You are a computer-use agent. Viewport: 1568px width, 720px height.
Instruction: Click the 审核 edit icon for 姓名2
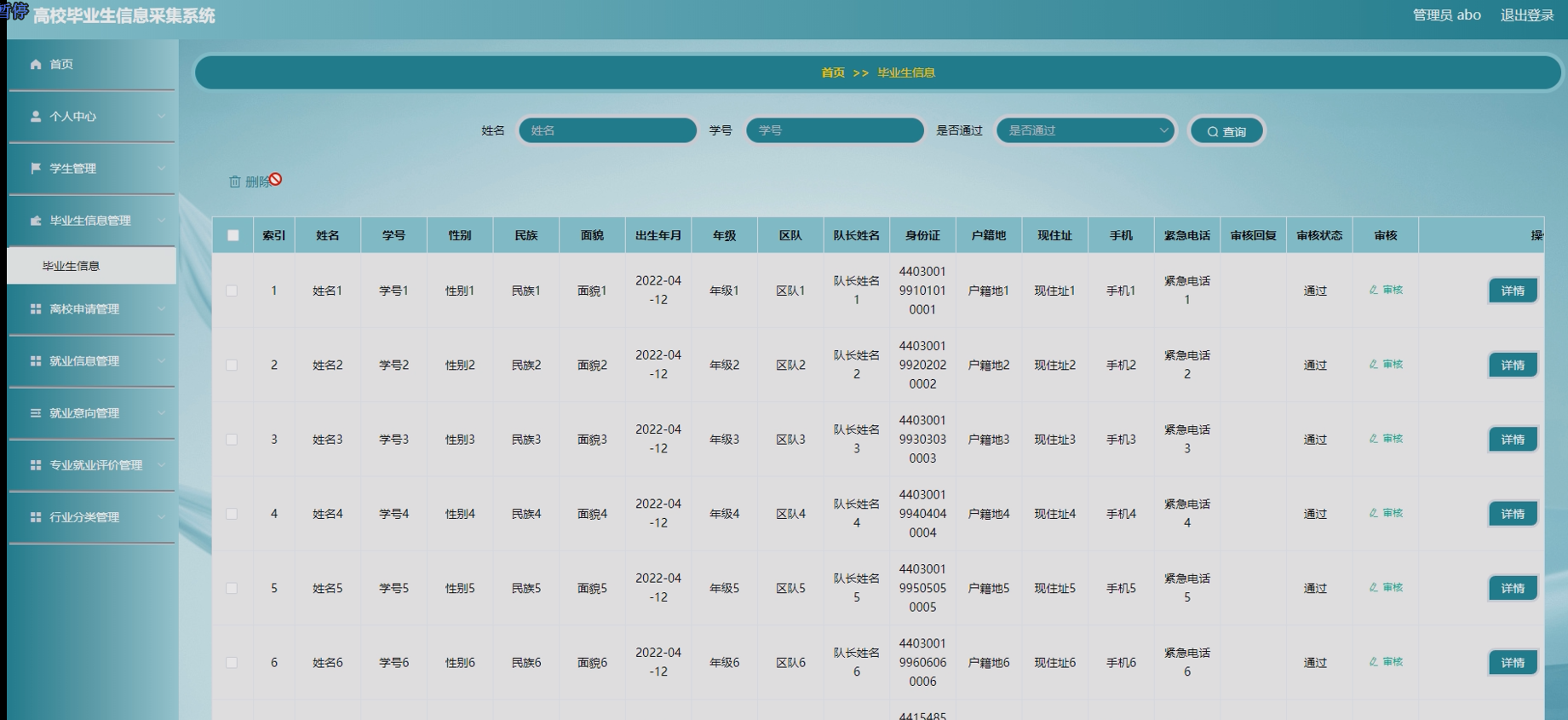[1373, 364]
